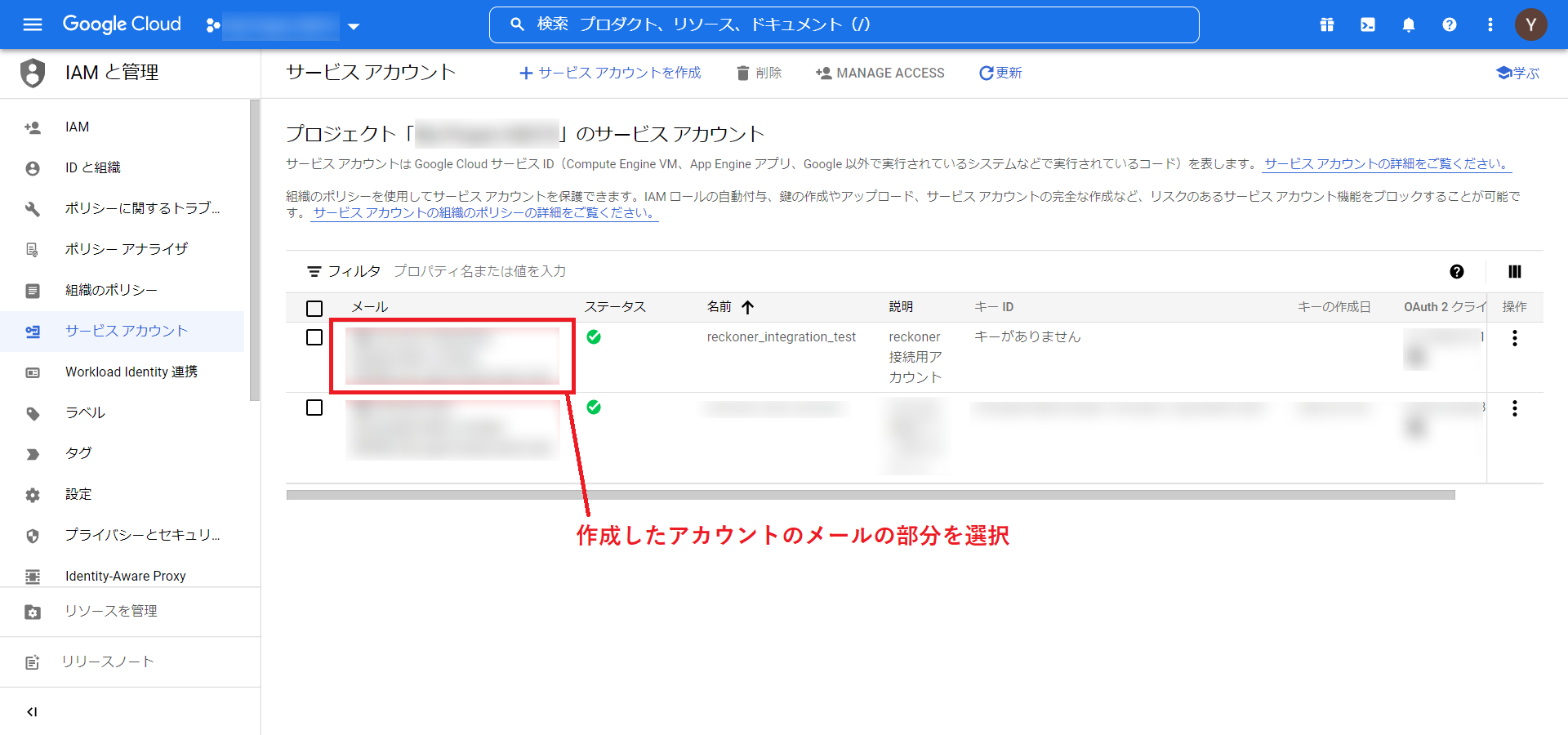
Task: Open the column display options icon
Action: [1515, 271]
